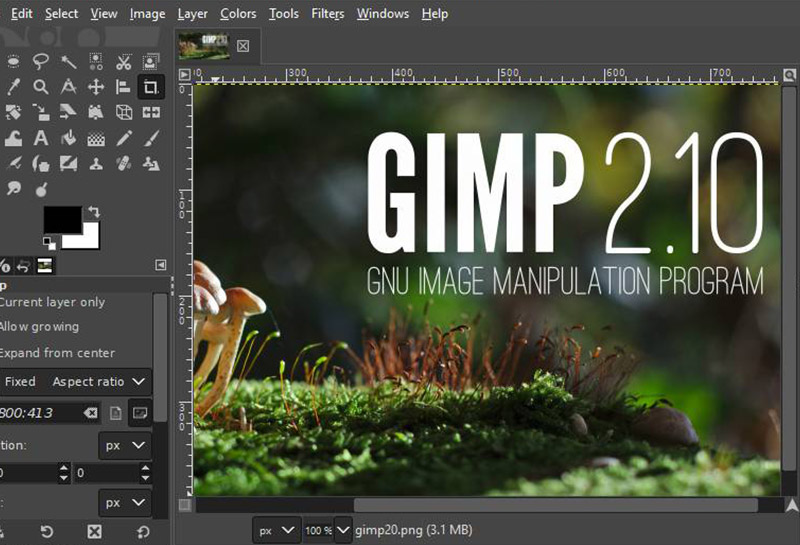Select the Text tool
800x545 pixels.
coord(41,138)
